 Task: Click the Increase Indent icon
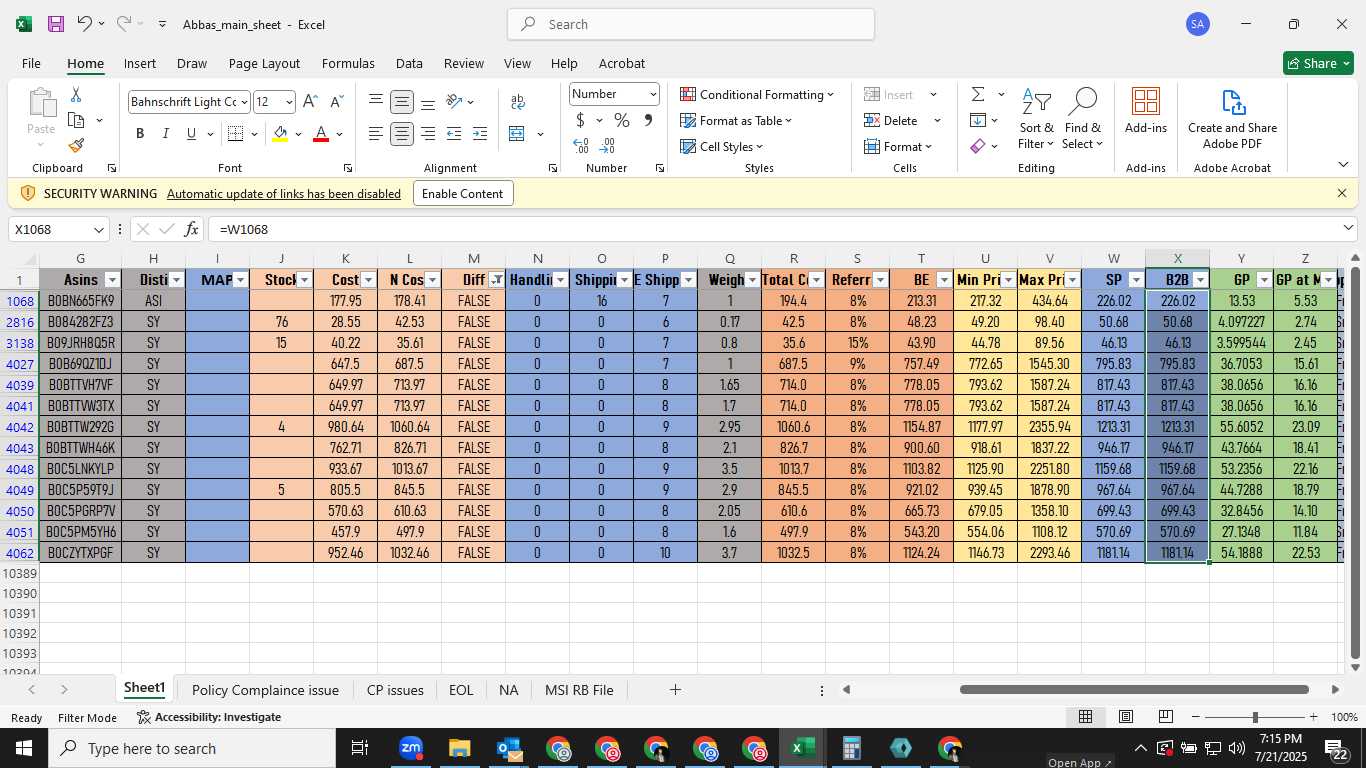(480, 134)
